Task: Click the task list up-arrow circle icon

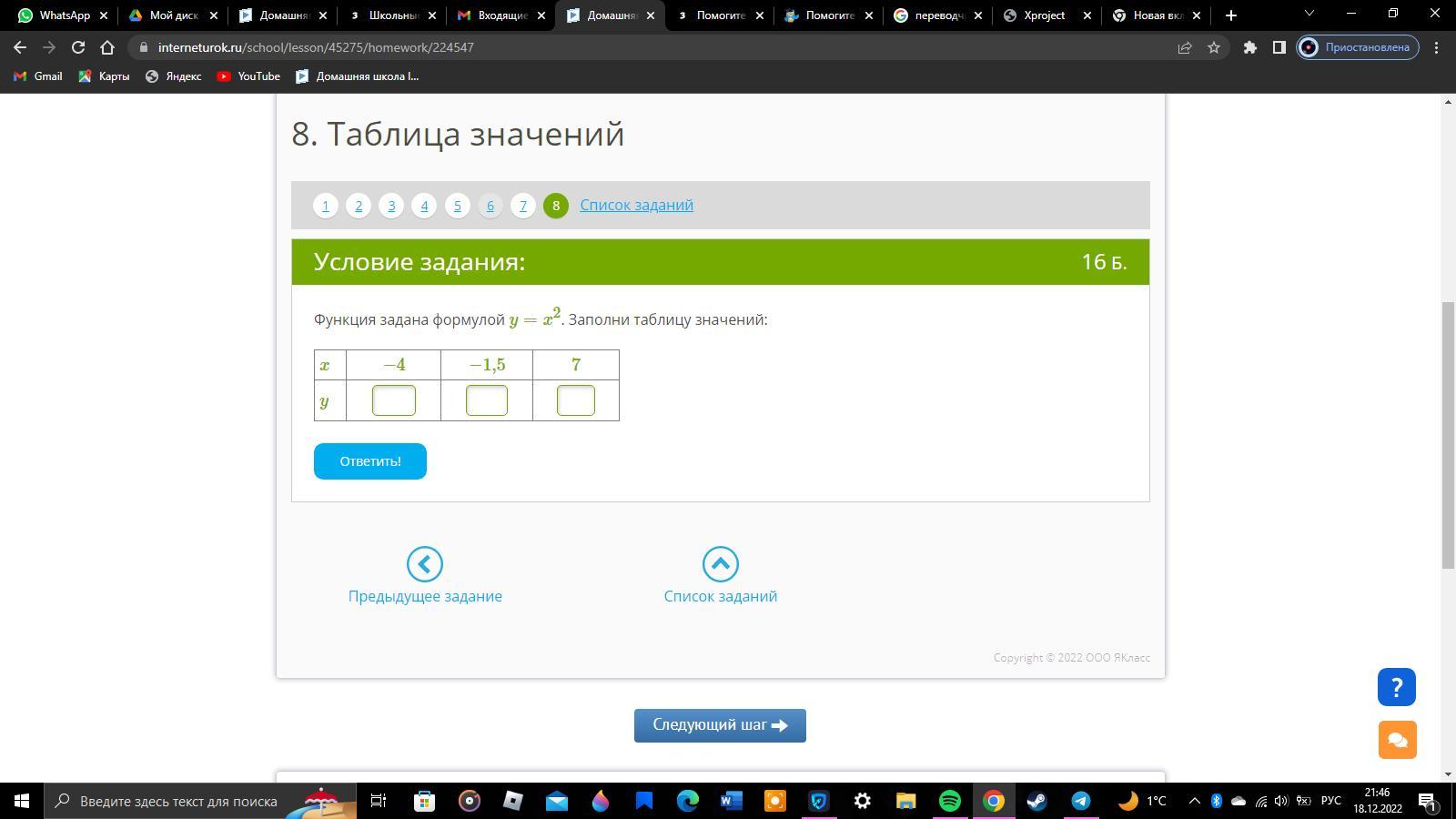Action: (x=720, y=564)
